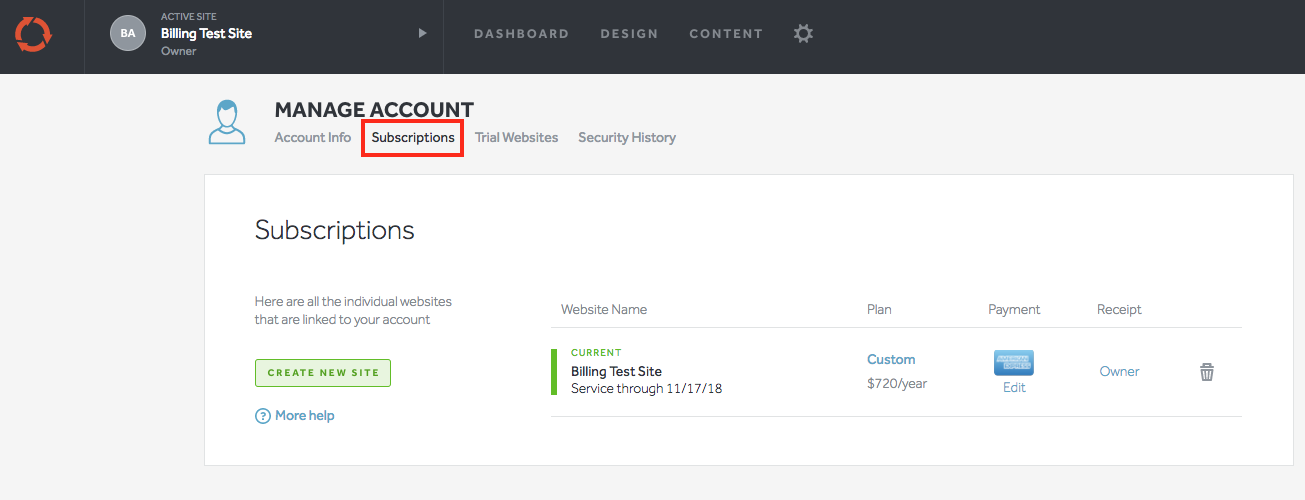
Task: Select the Subscriptions tab
Action: click(413, 137)
